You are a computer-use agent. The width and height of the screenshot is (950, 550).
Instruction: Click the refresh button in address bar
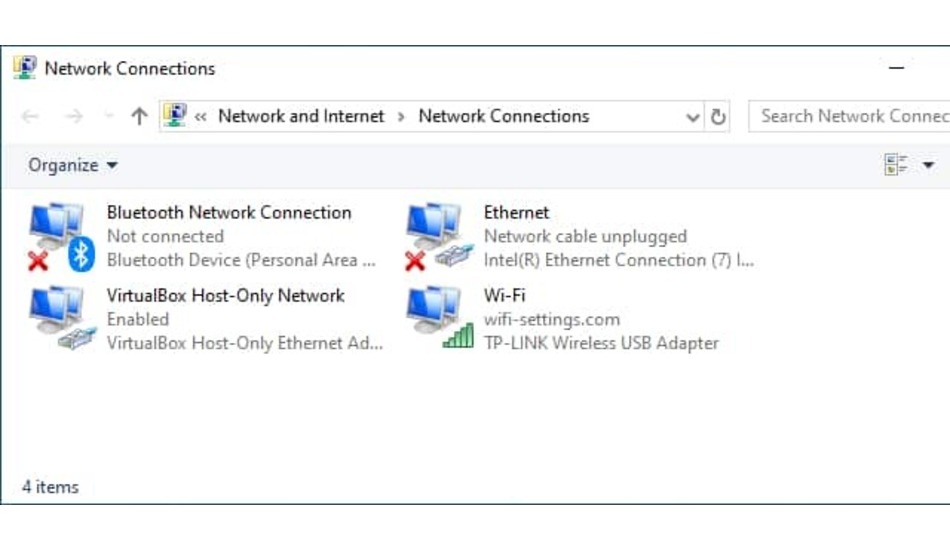pyautogui.click(x=717, y=116)
